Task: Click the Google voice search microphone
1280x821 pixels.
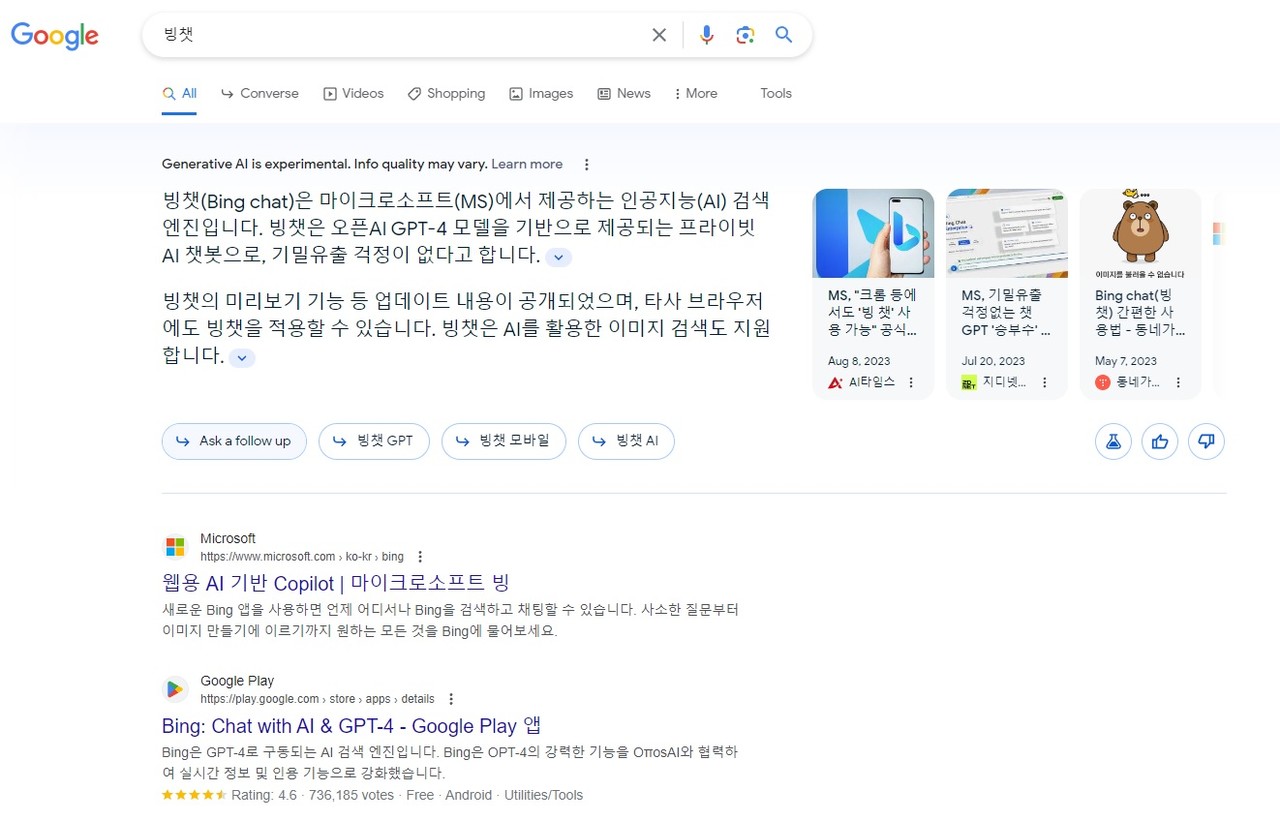Action: coord(707,34)
